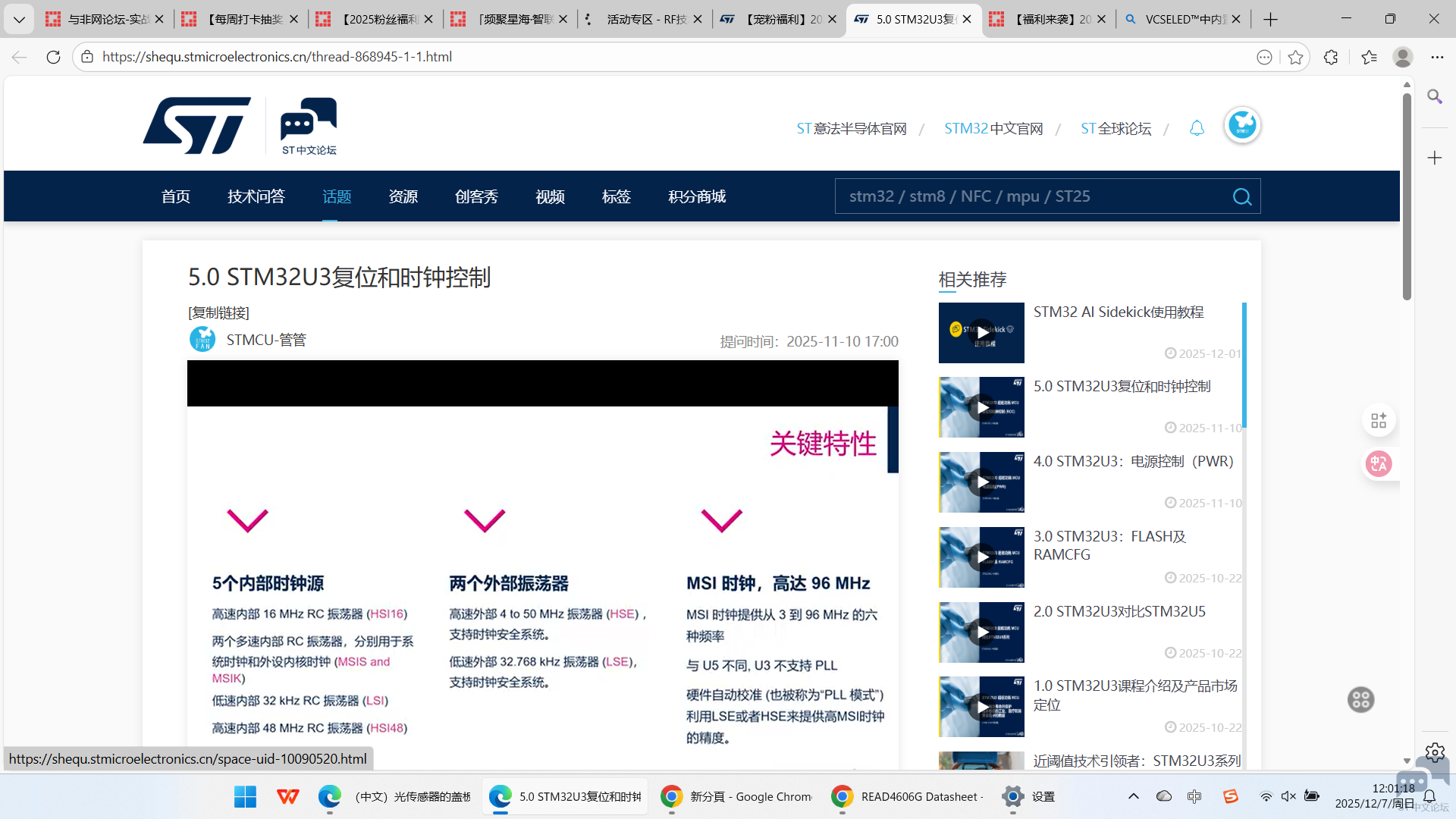Open browser profile avatar
The height and width of the screenshot is (819, 1456).
[1403, 57]
